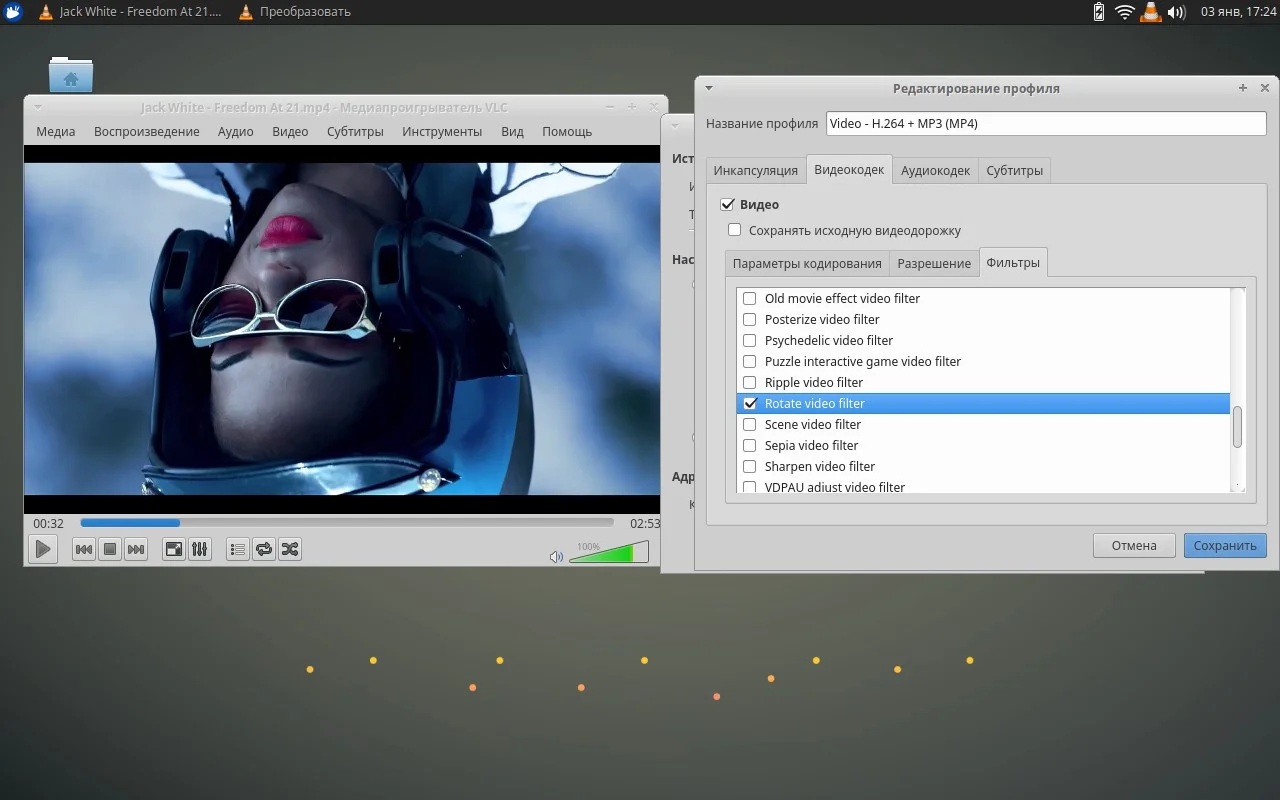Open the VLC window title menu arrow
Viewport: 1280px width, 800px height.
point(38,107)
